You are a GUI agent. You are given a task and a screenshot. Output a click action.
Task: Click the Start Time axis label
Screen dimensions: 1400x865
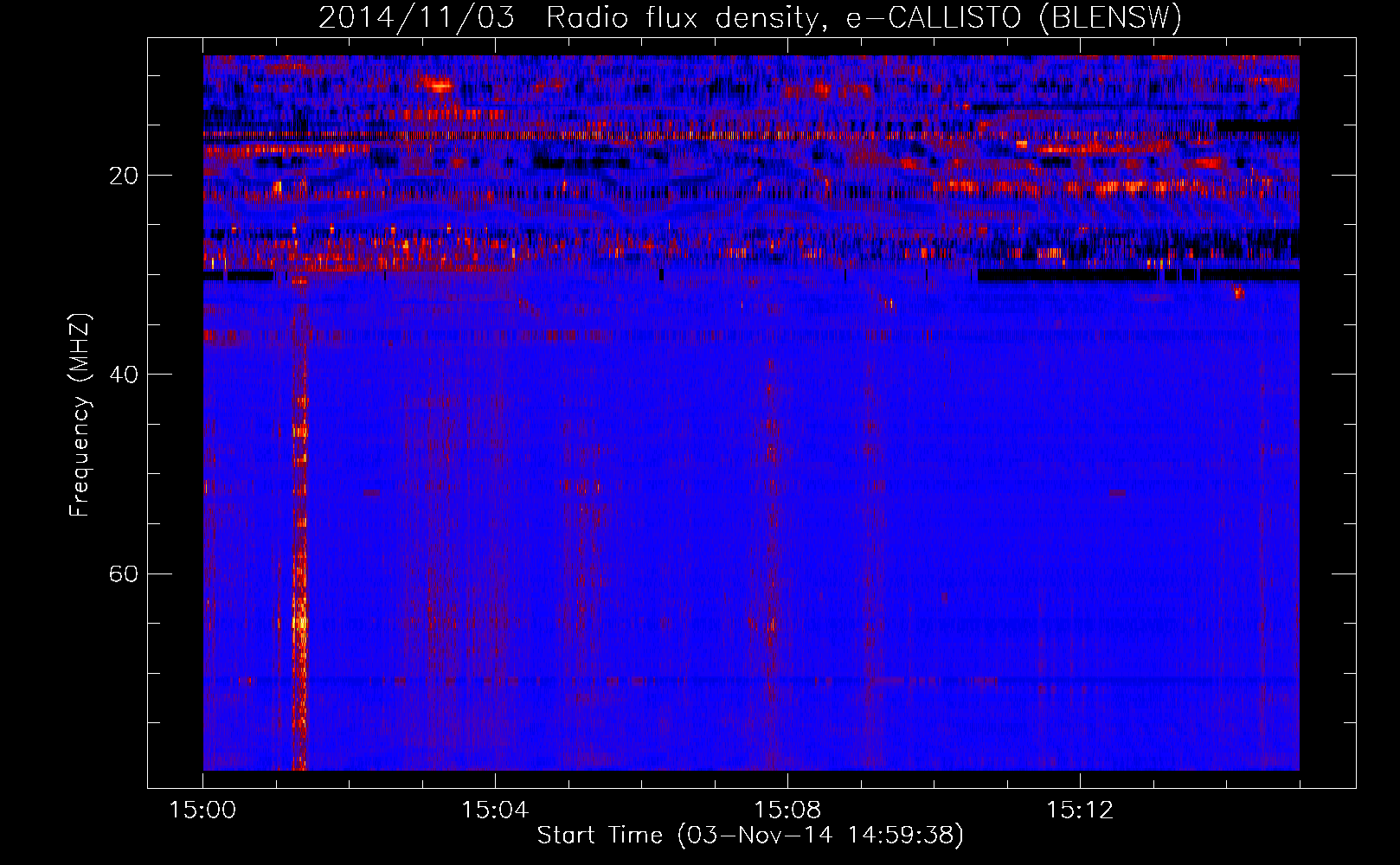(x=750, y=836)
